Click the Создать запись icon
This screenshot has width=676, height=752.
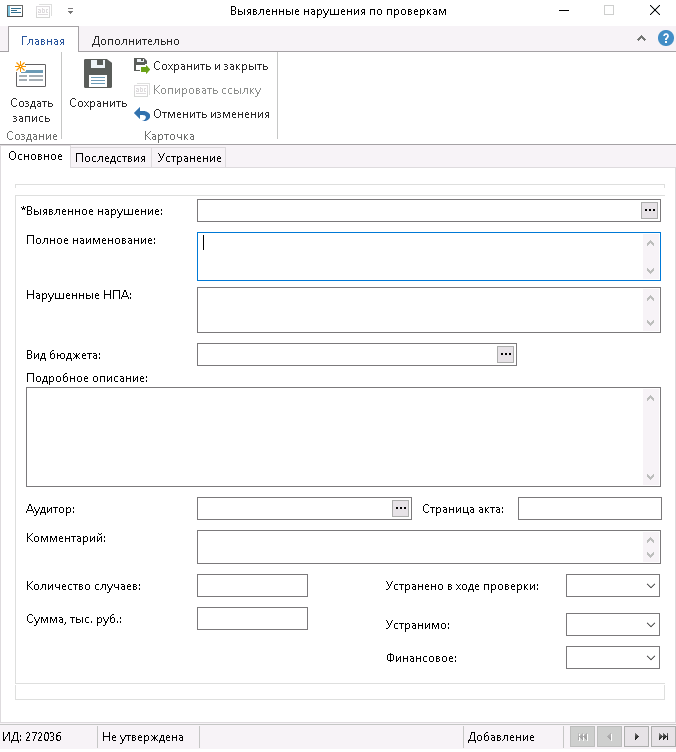(31, 75)
